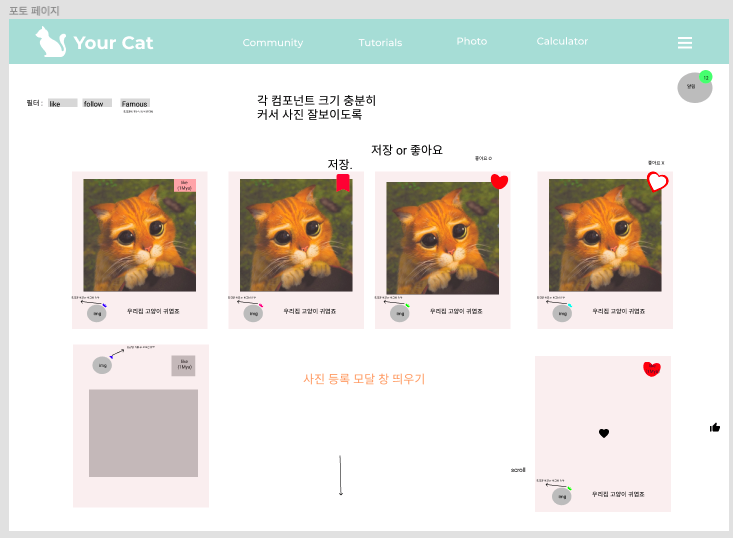733x538 pixels.
Task: Click the Your Cat logo cat icon
Action: (51, 42)
